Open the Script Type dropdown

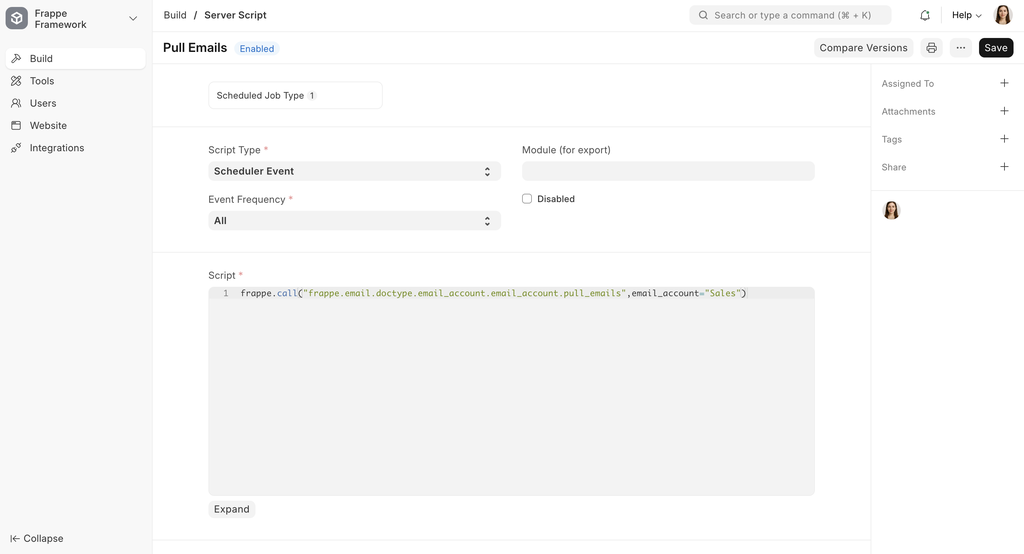(x=354, y=172)
